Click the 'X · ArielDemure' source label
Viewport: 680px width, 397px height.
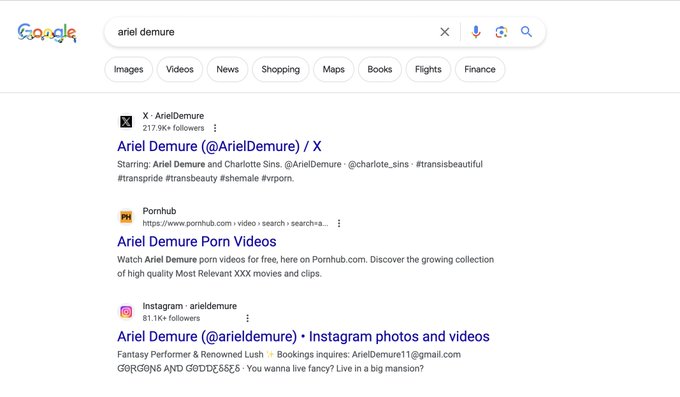(x=173, y=116)
